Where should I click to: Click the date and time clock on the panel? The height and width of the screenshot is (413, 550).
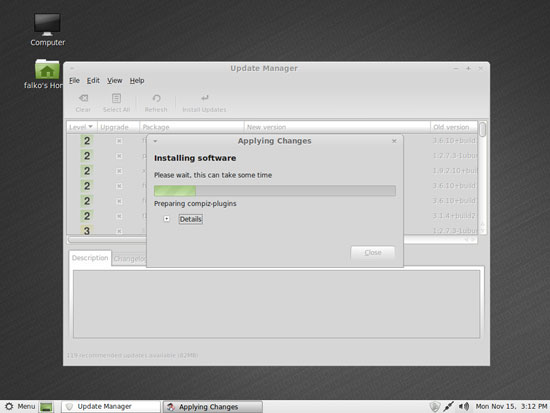click(x=511, y=406)
